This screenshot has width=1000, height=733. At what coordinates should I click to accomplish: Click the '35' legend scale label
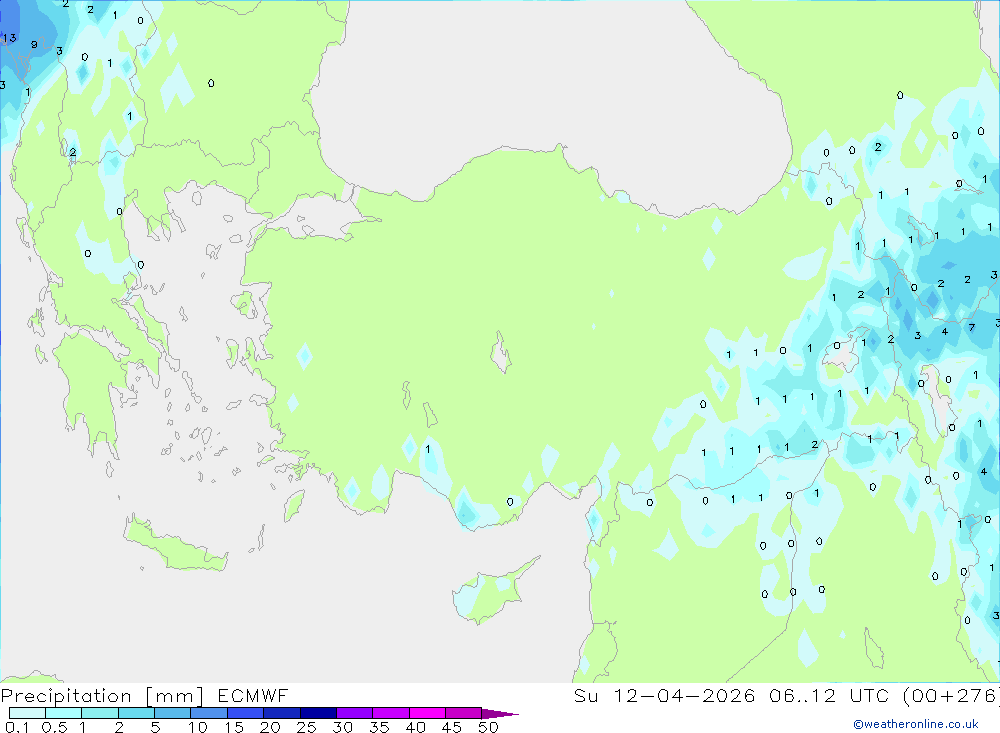coord(379,727)
